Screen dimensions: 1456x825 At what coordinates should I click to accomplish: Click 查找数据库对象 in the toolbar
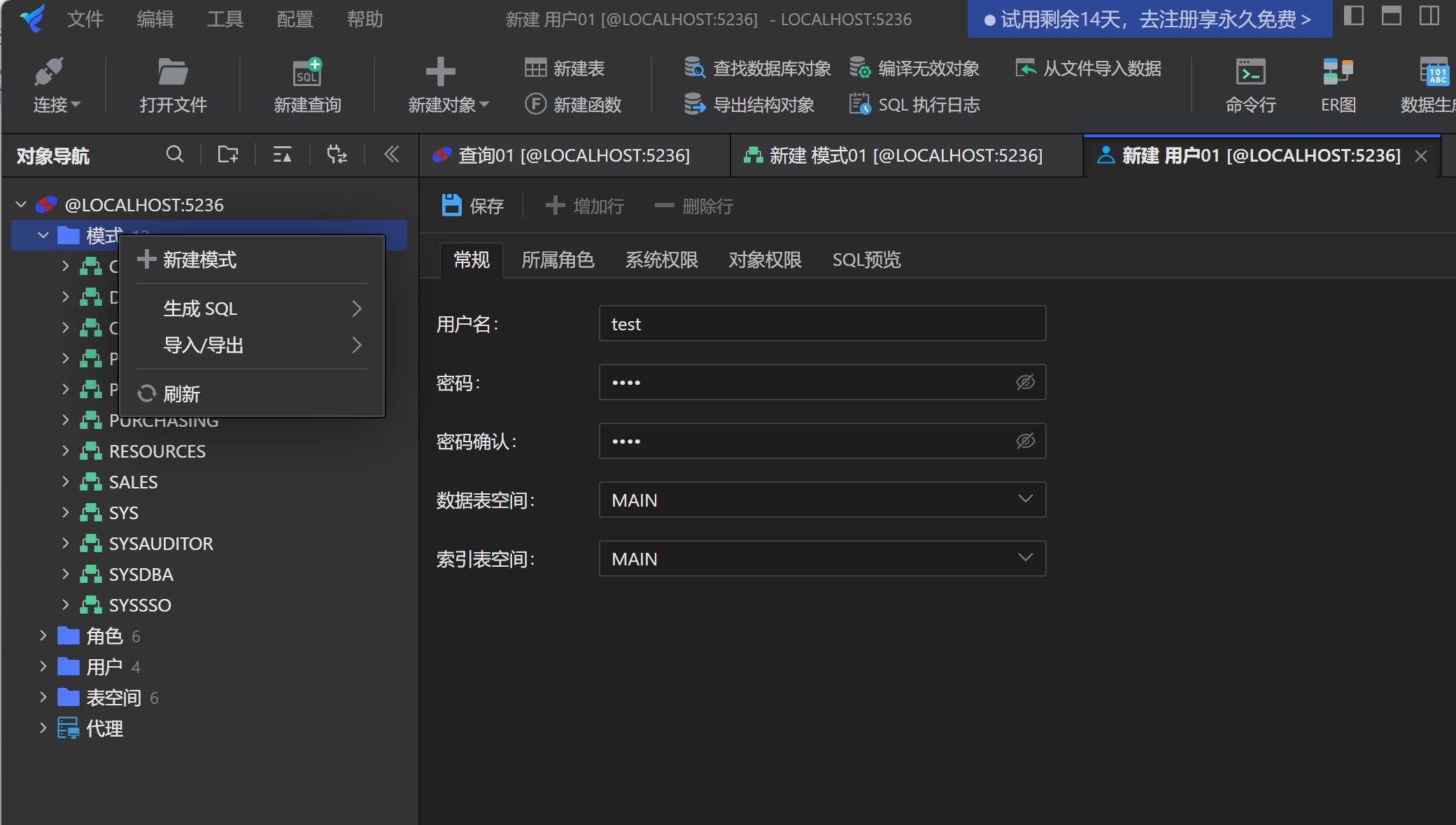[757, 69]
